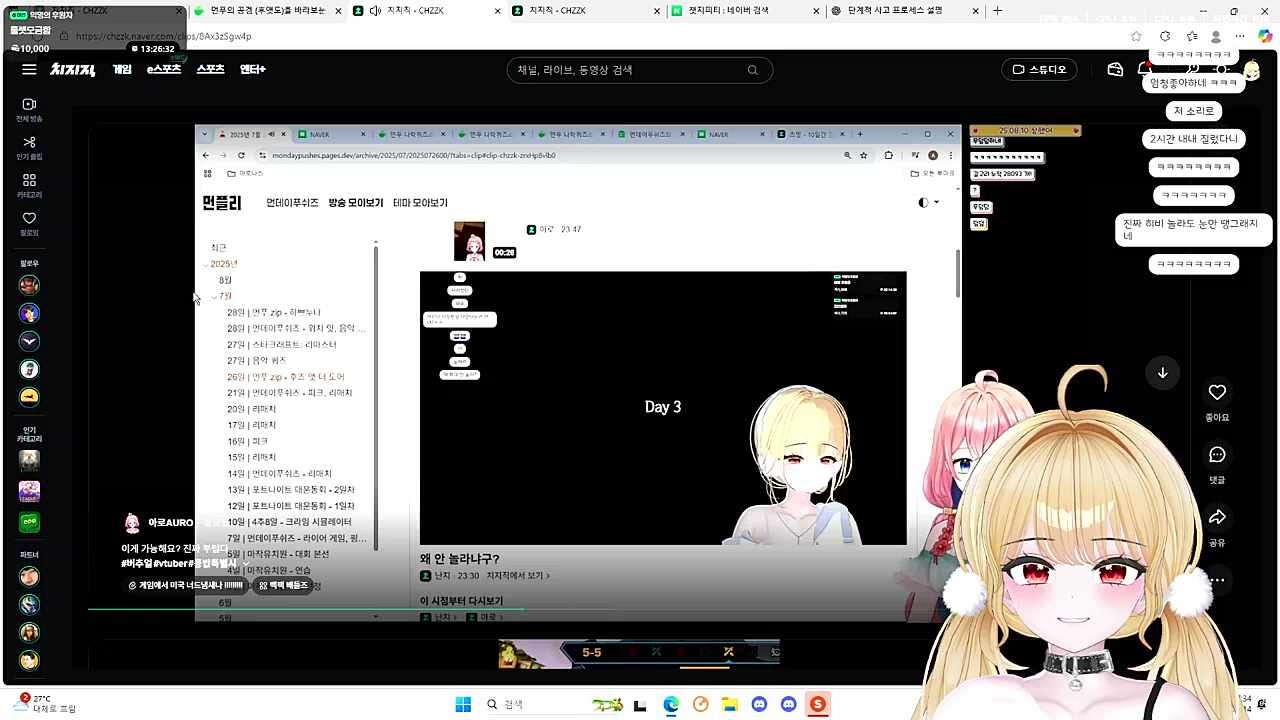Go to next clip with the down arrow
1280x720 pixels.
(x=1162, y=373)
